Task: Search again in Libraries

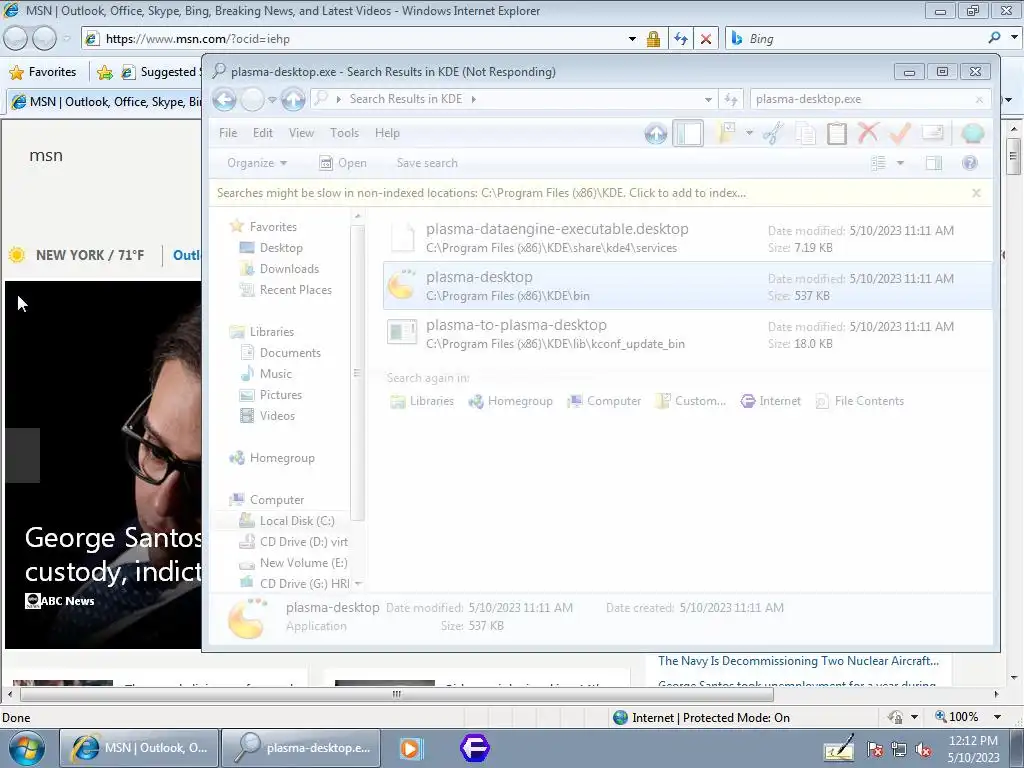Action: click(422, 401)
